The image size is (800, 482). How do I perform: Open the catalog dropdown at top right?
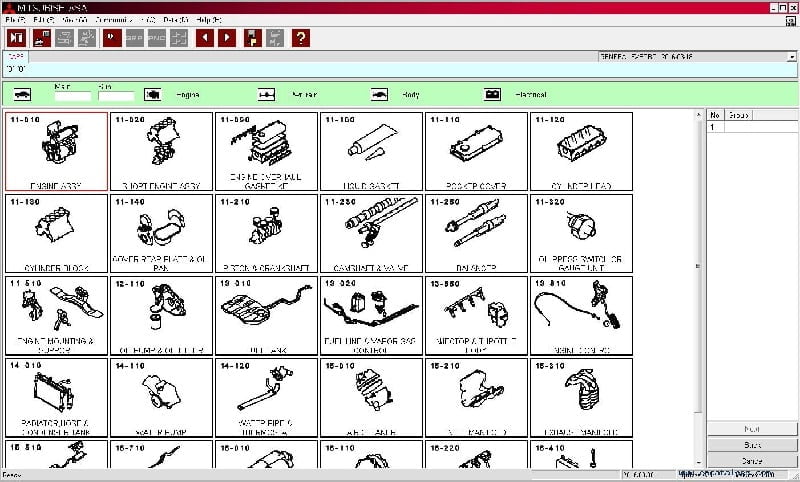[x=791, y=57]
